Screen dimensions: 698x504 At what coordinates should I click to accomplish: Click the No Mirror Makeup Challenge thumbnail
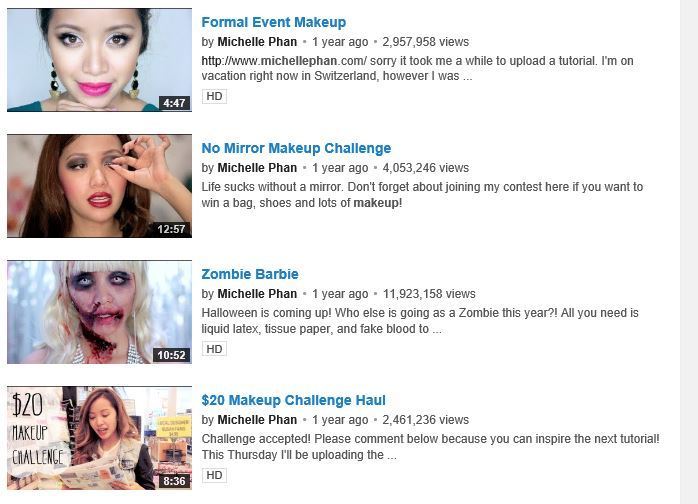click(x=99, y=186)
